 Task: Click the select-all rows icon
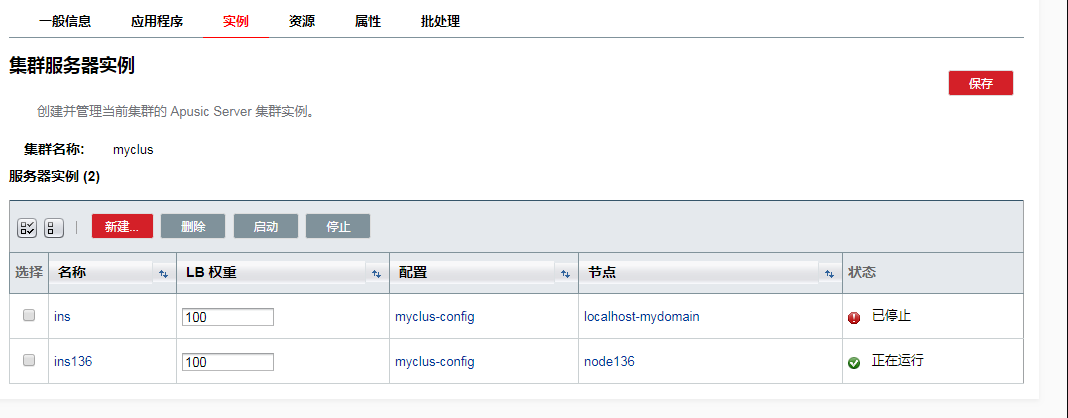[x=27, y=228]
